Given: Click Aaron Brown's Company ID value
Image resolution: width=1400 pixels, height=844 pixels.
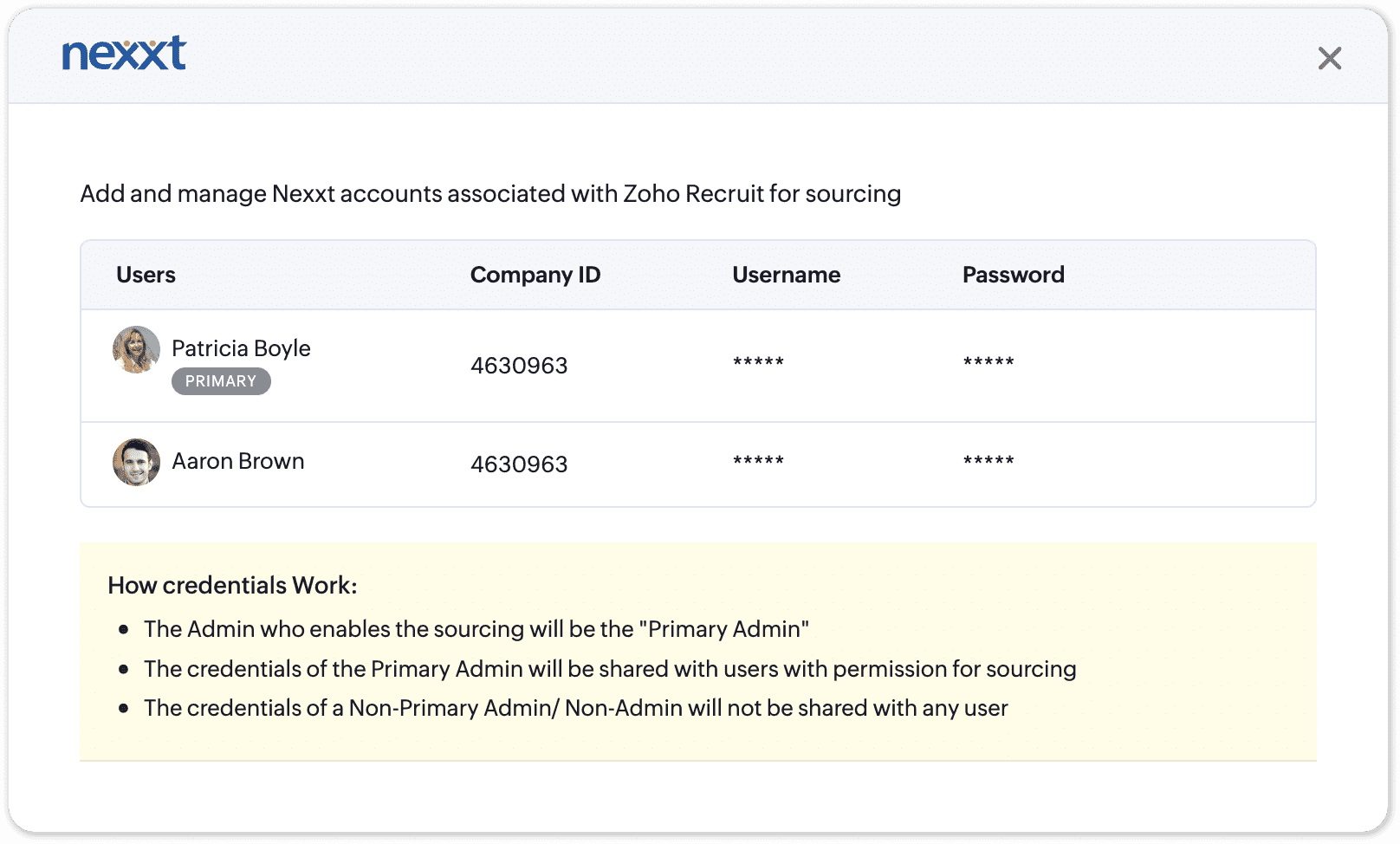Looking at the screenshot, I should pyautogui.click(x=519, y=464).
